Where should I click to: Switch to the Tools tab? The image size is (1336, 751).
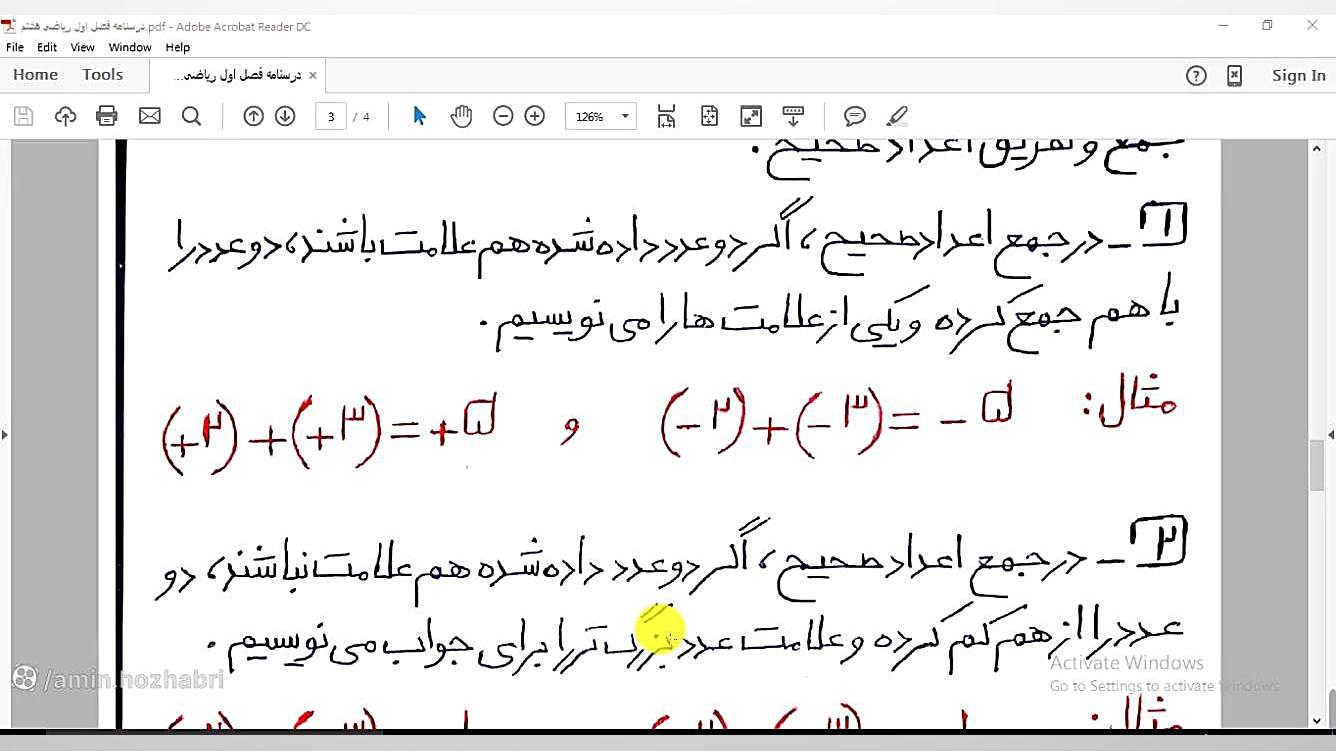pos(103,75)
